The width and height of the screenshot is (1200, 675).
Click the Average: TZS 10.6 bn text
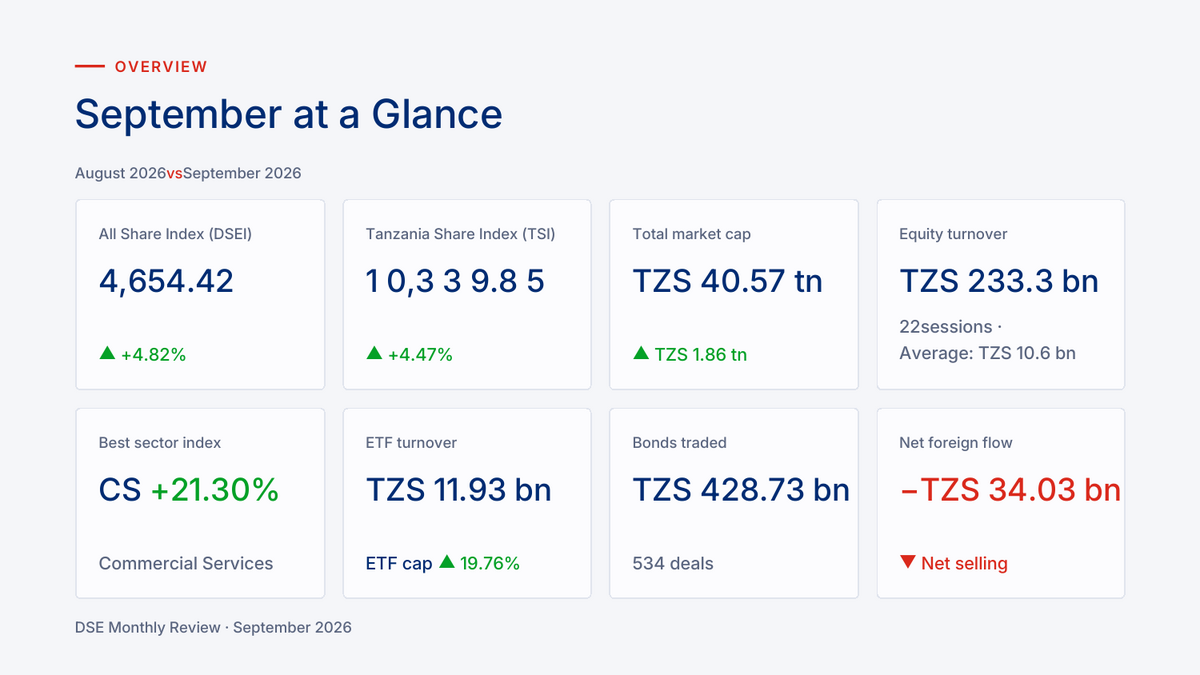point(988,353)
